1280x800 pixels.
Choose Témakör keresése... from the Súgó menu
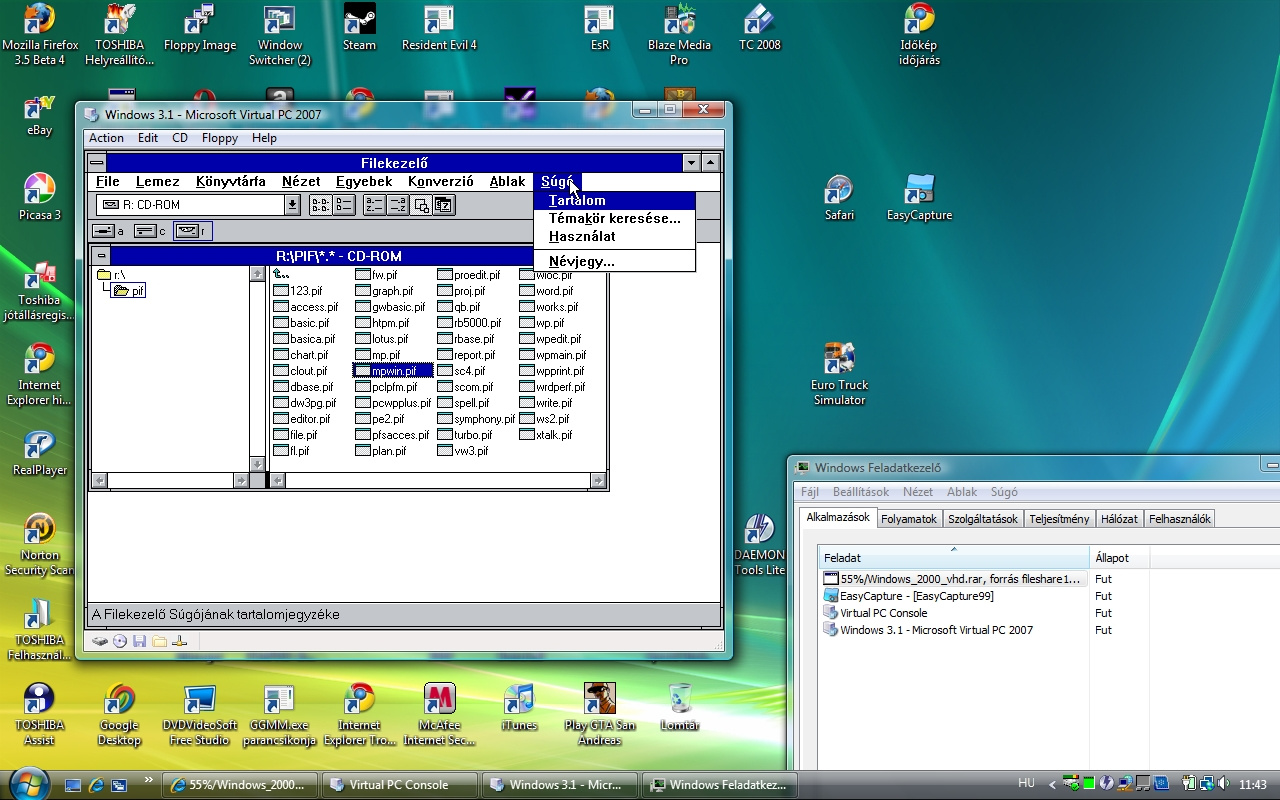pyautogui.click(x=614, y=219)
